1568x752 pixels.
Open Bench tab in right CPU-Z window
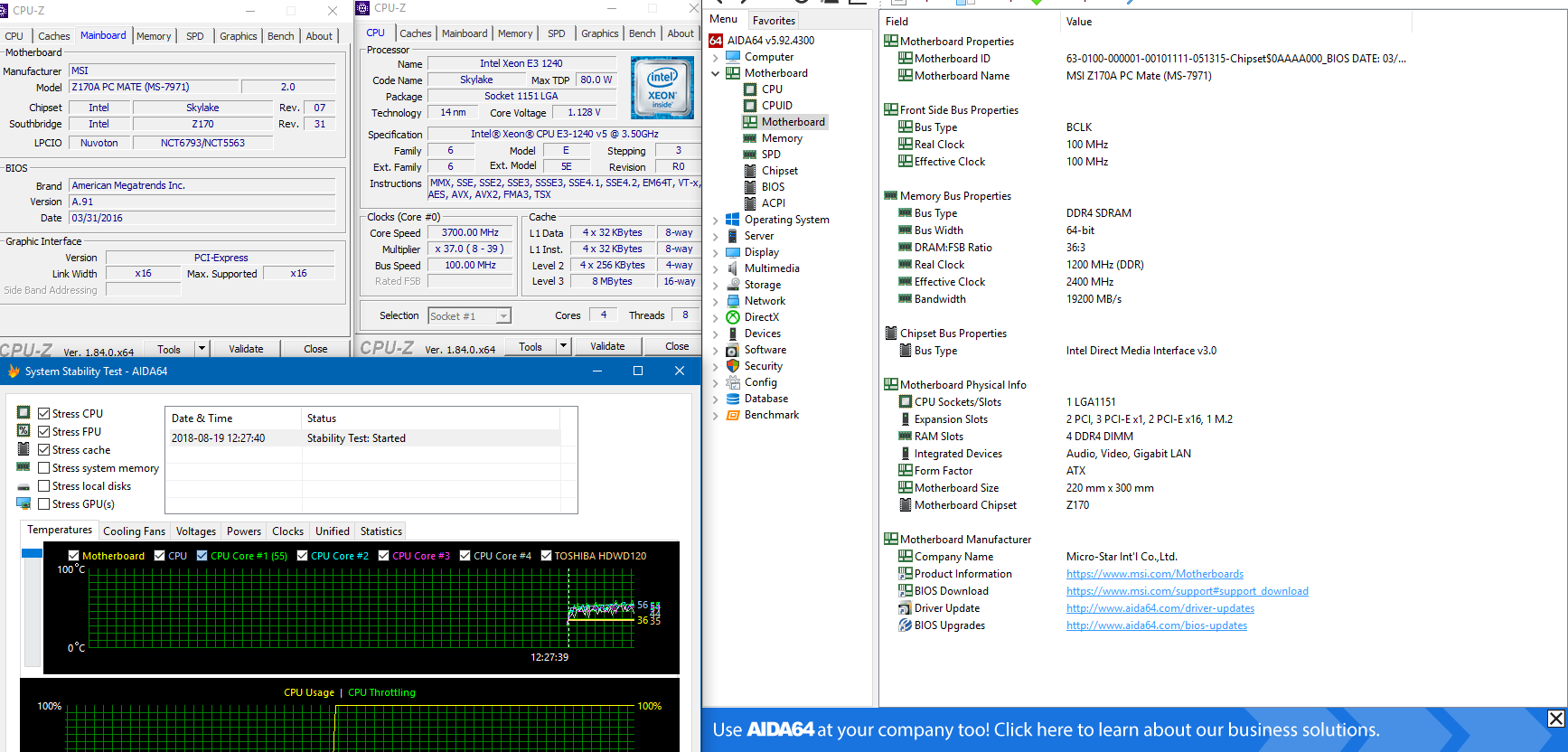click(x=643, y=33)
